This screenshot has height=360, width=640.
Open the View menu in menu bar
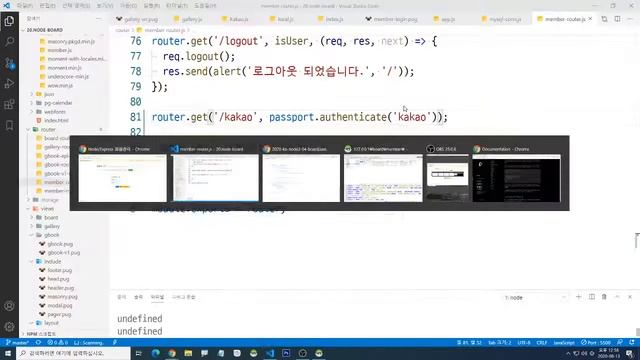tap(105, 6)
